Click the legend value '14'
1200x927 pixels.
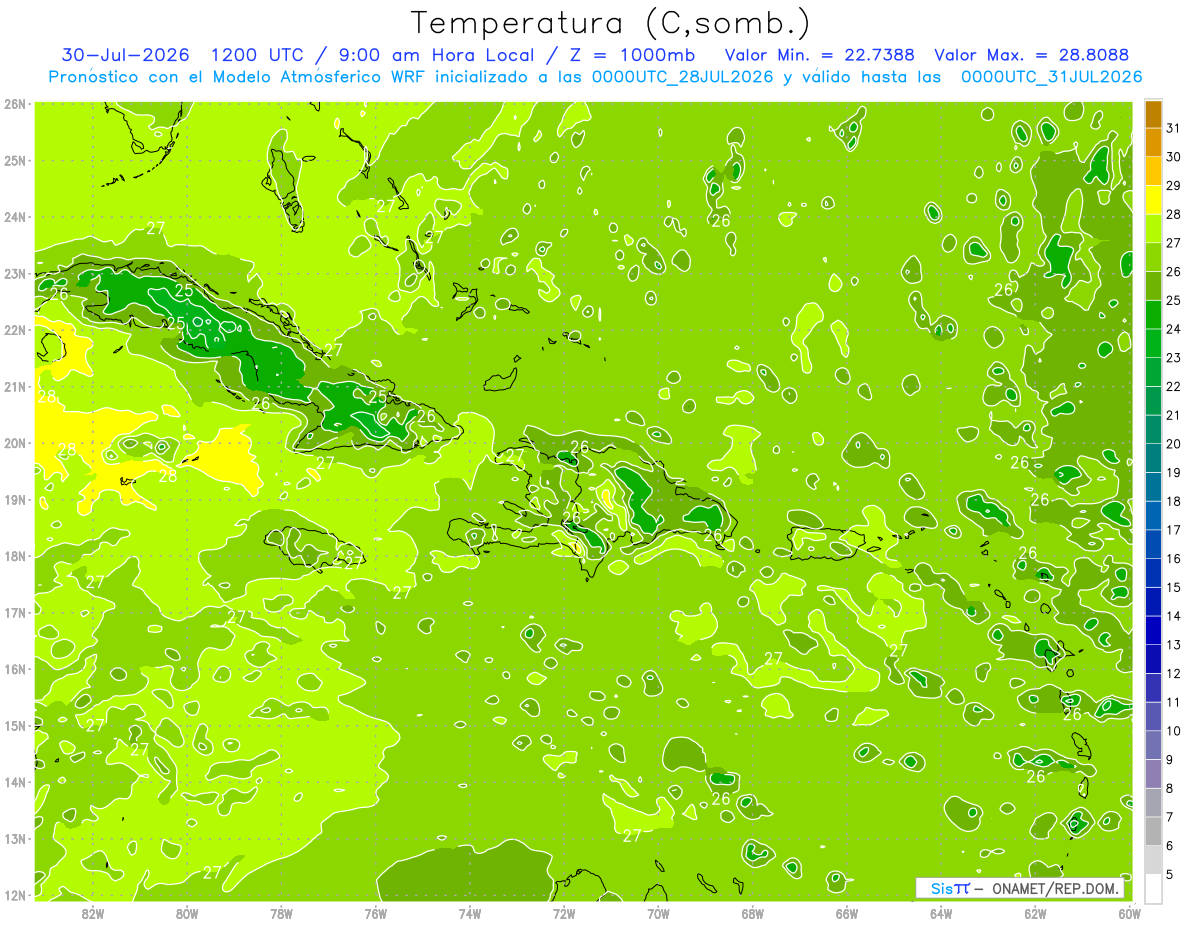(x=1174, y=616)
